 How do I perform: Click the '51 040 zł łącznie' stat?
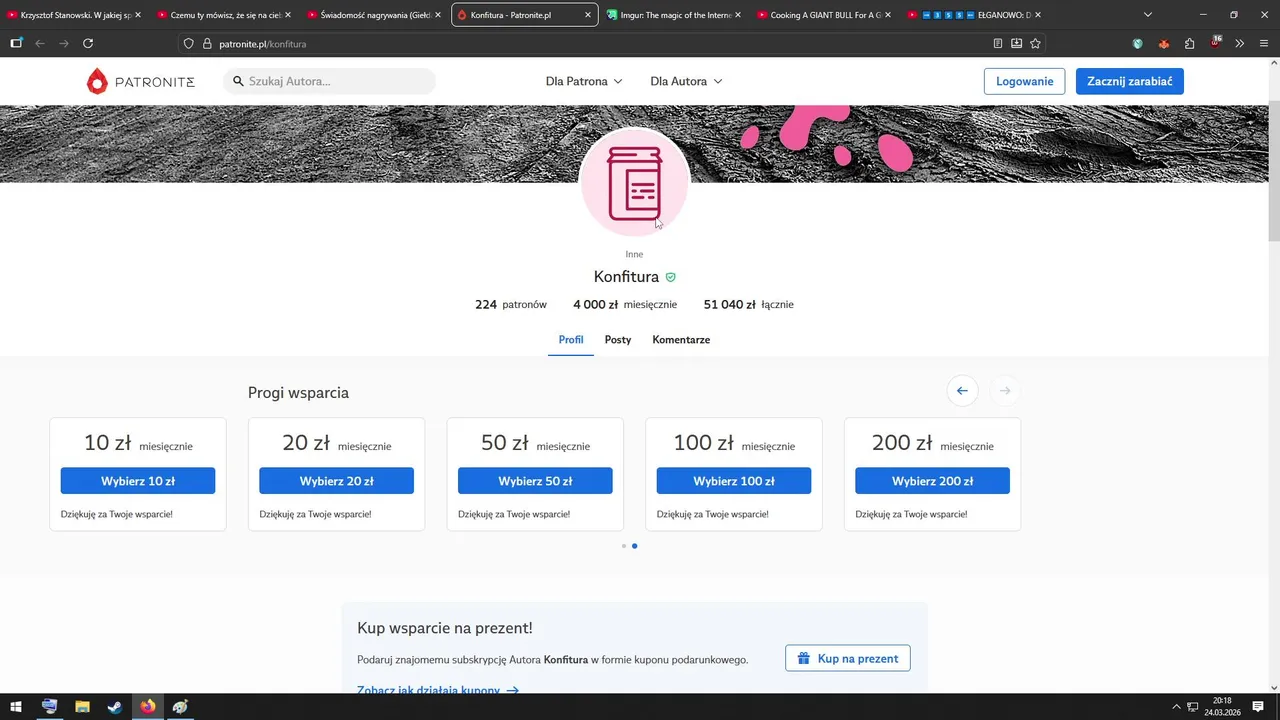749,304
